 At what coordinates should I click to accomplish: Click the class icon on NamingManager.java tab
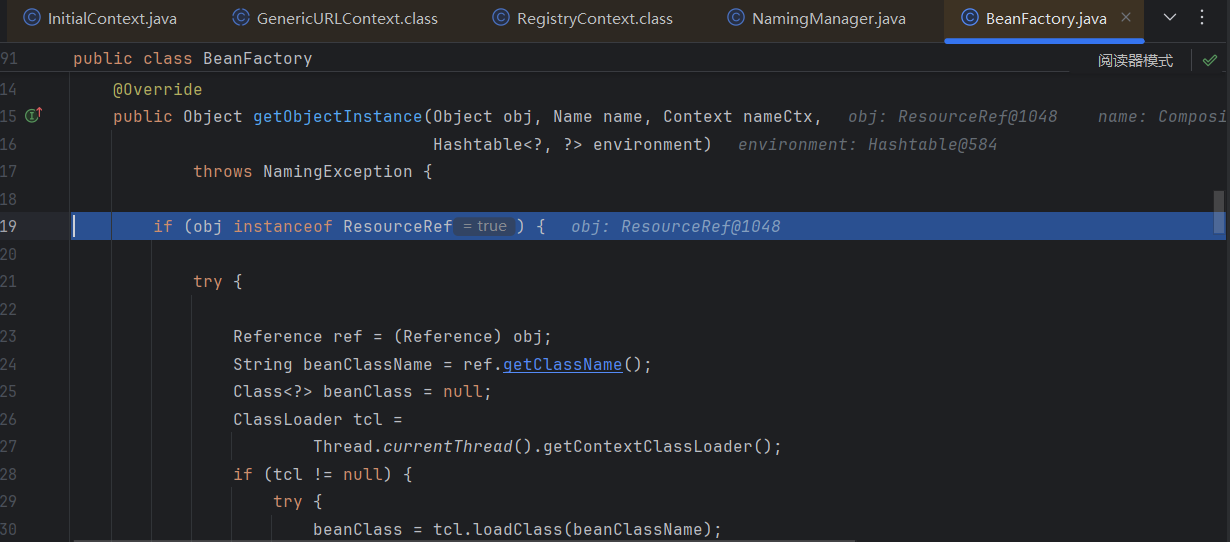736,18
